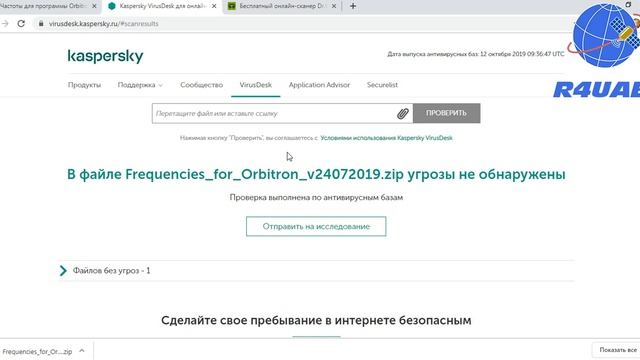The height and width of the screenshot is (360, 640).
Task: Click the antivirus database release date text
Action: click(476, 54)
